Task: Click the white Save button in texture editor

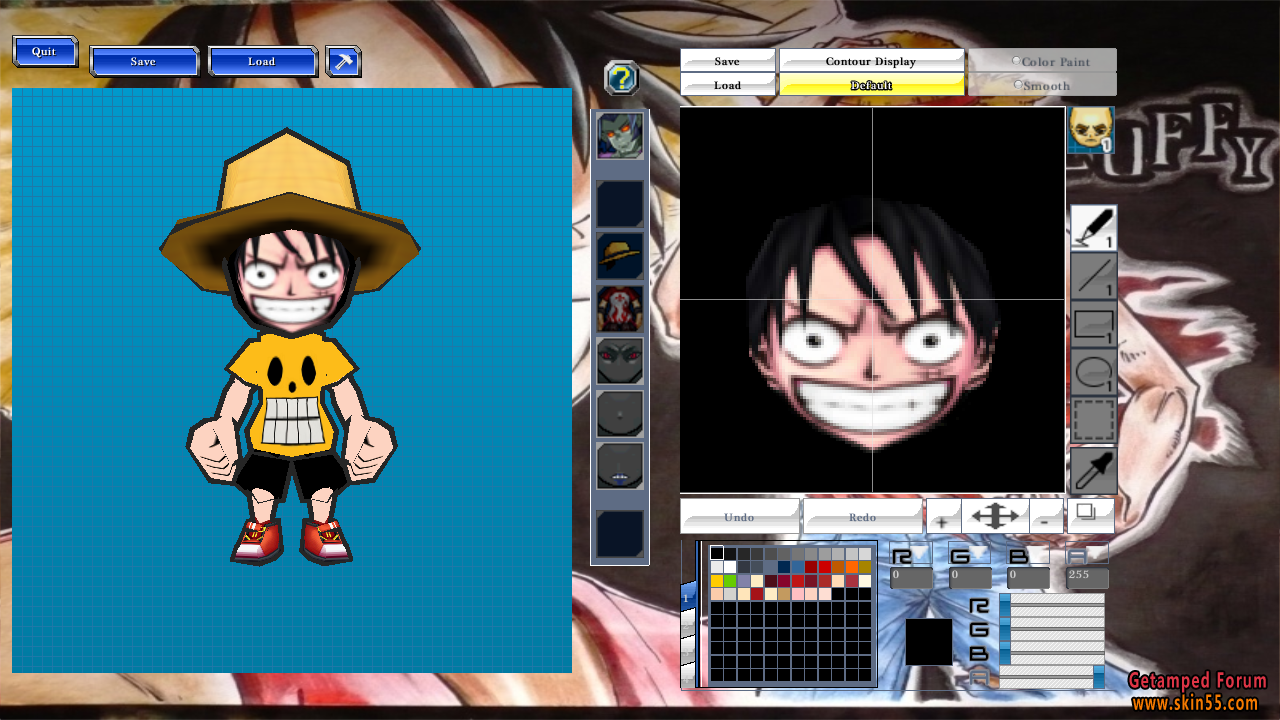Action: click(728, 61)
